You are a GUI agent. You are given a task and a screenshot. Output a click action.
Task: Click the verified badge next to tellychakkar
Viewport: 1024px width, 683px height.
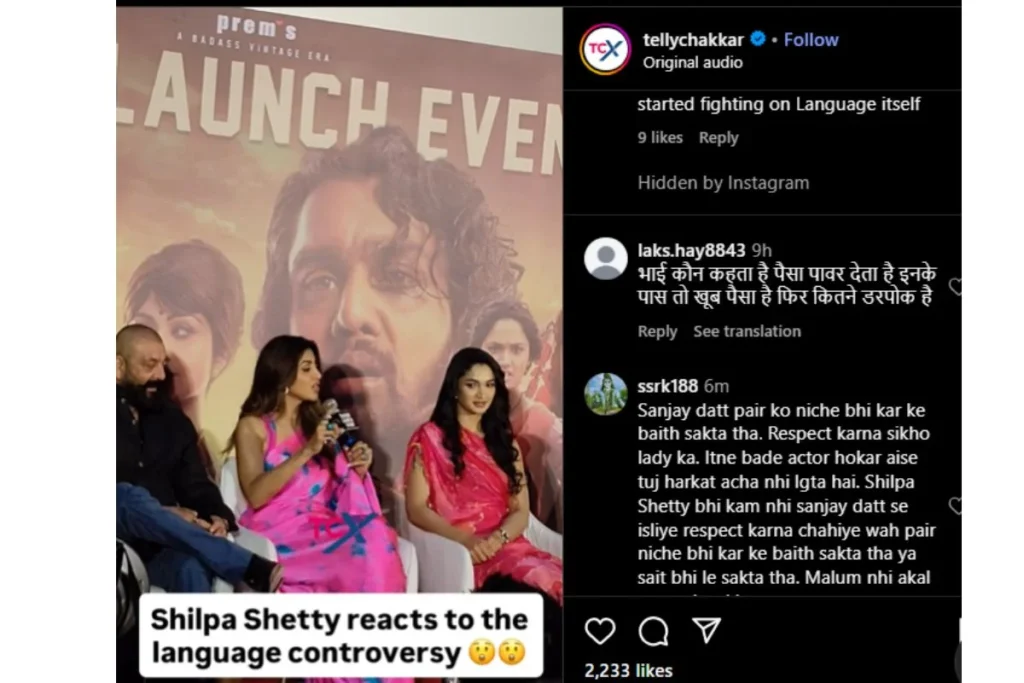pos(758,39)
